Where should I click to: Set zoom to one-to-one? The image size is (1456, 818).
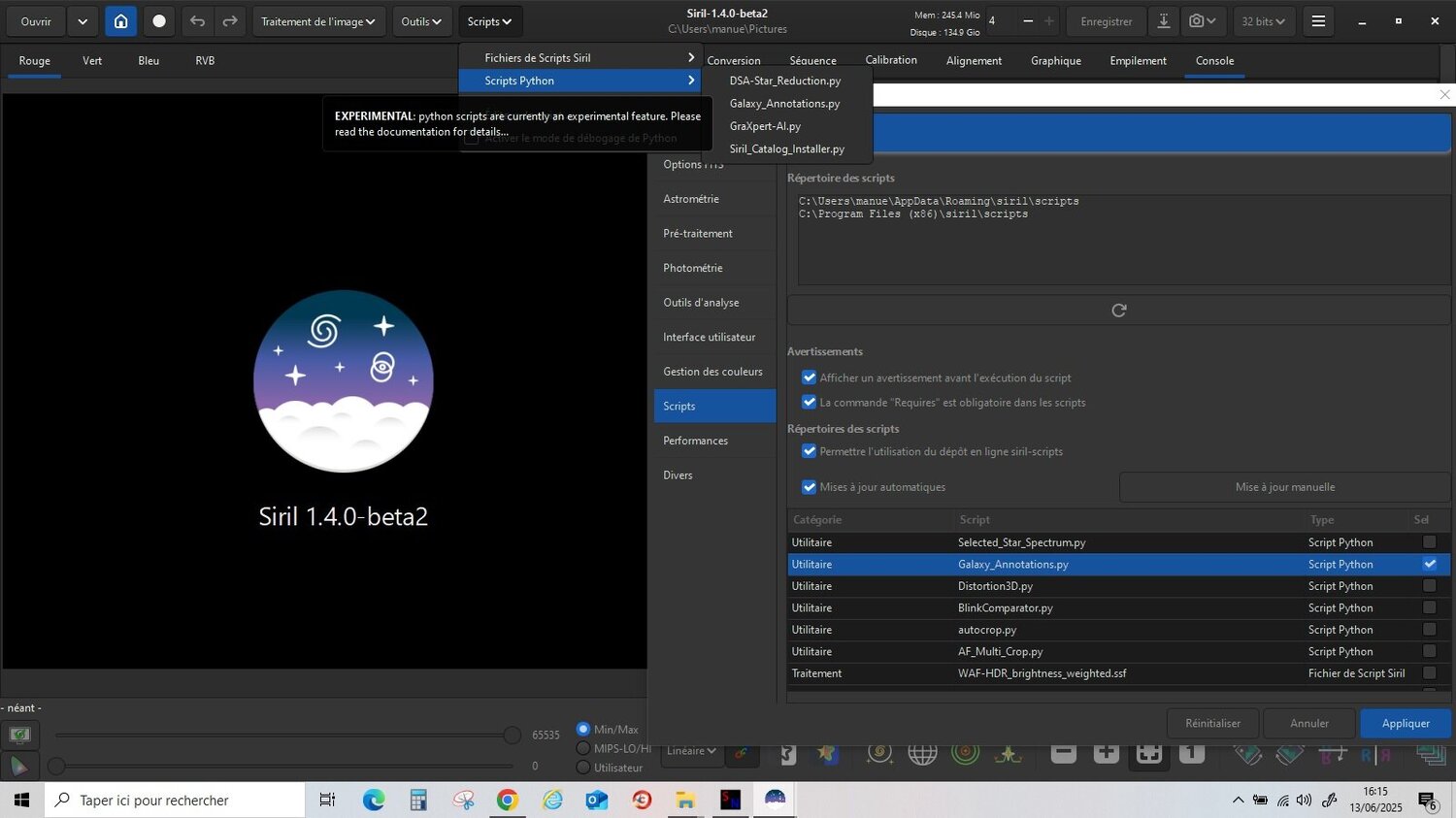tap(1192, 752)
